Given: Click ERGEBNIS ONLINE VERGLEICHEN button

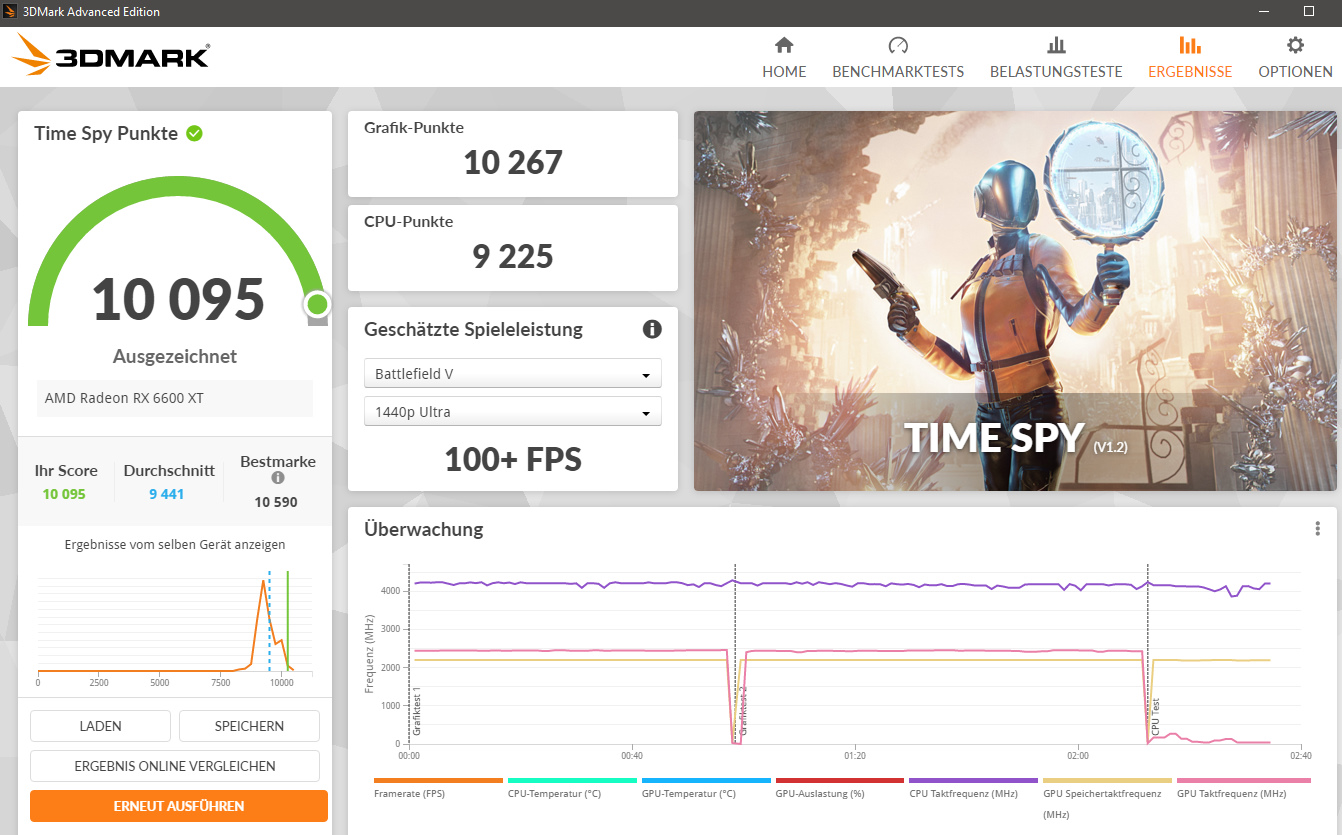Looking at the screenshot, I should tap(175, 766).
